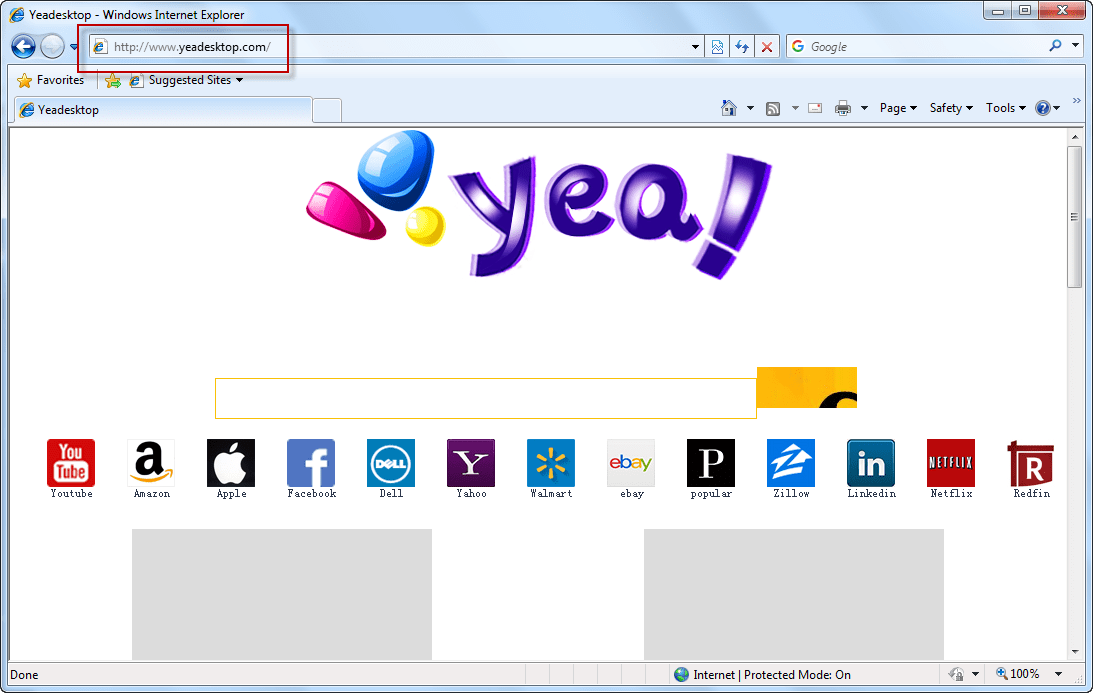This screenshot has height=693, width=1093.
Task: Expand the address bar autocomplete dropdown
Action: (x=695, y=47)
